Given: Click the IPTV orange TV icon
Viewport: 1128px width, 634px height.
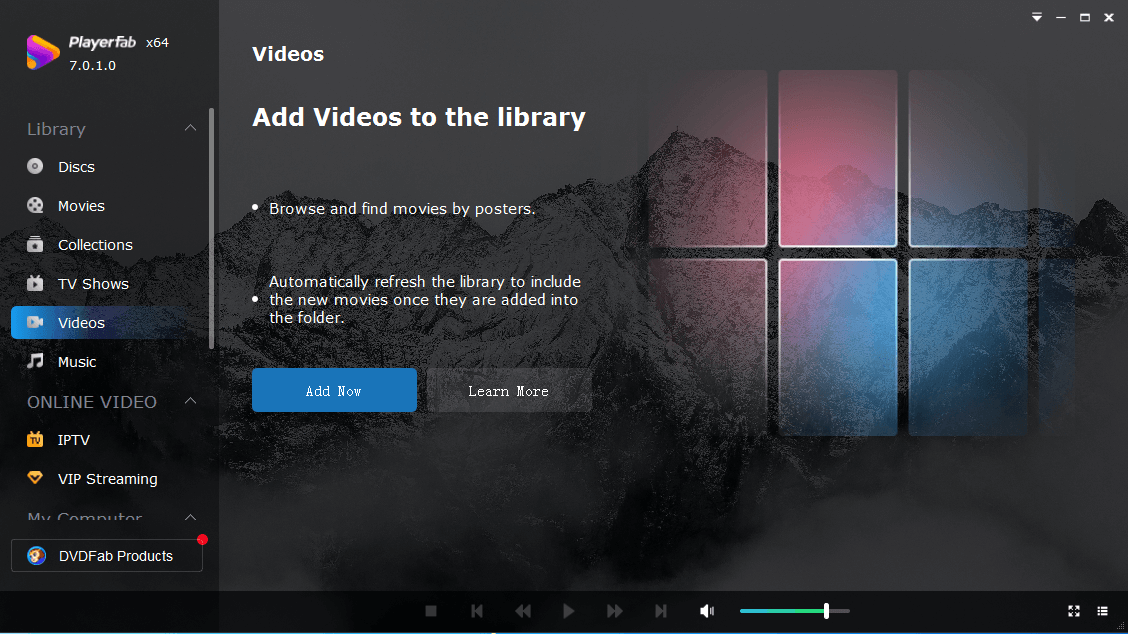Looking at the screenshot, I should [x=35, y=439].
